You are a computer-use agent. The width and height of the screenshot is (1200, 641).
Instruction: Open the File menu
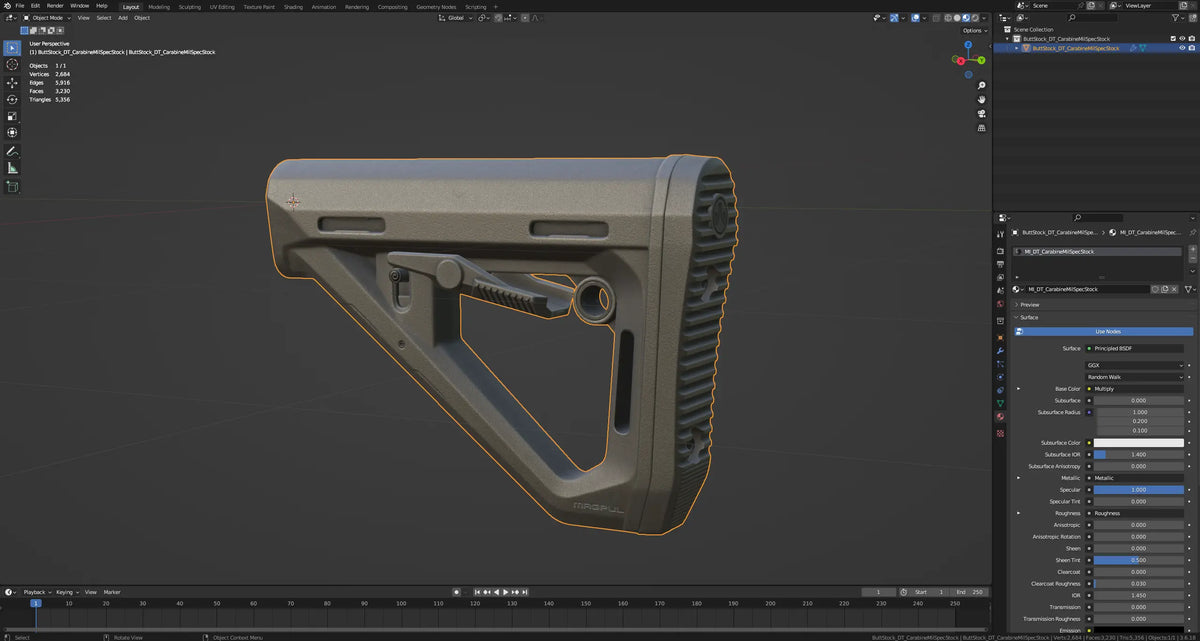tap(20, 6)
